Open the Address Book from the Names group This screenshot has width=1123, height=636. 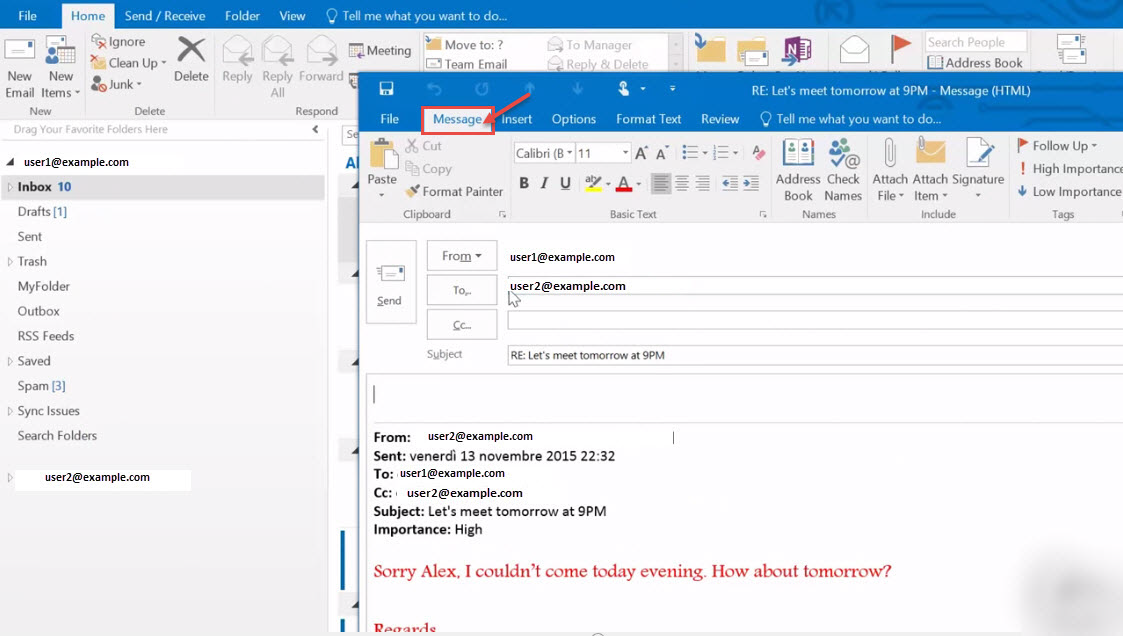coord(797,170)
